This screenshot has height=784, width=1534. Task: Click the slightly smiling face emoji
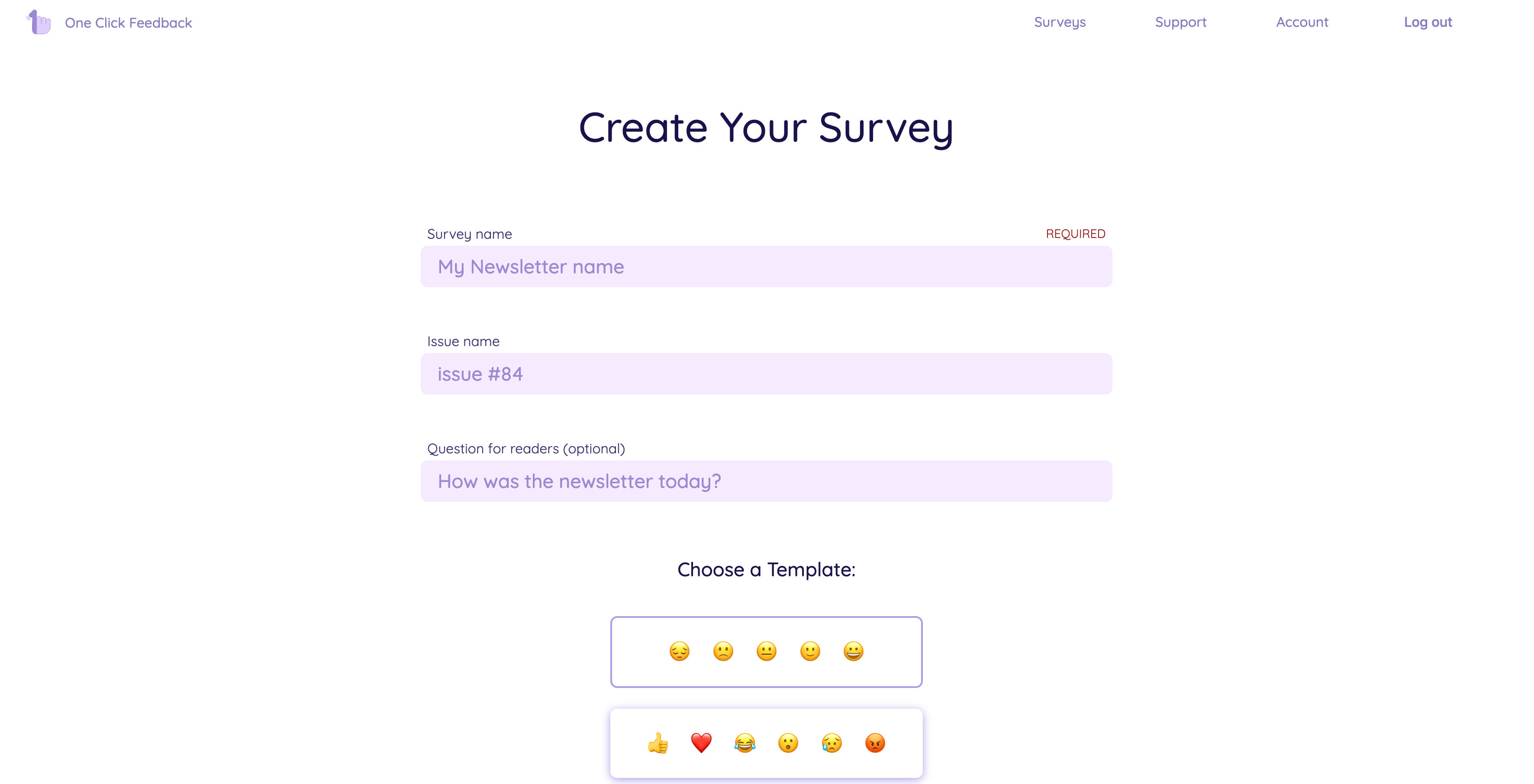click(810, 651)
